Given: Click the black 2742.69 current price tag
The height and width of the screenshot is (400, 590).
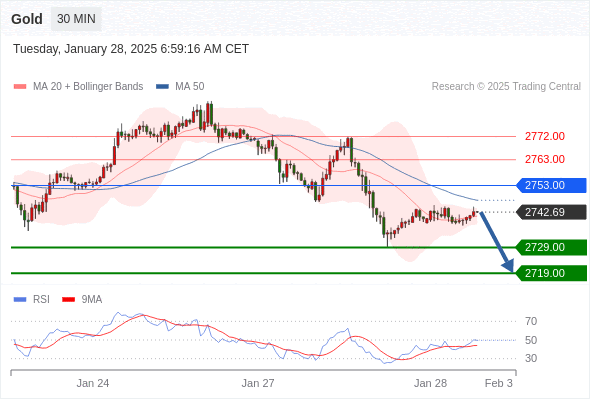Looking at the screenshot, I should pyautogui.click(x=551, y=212).
